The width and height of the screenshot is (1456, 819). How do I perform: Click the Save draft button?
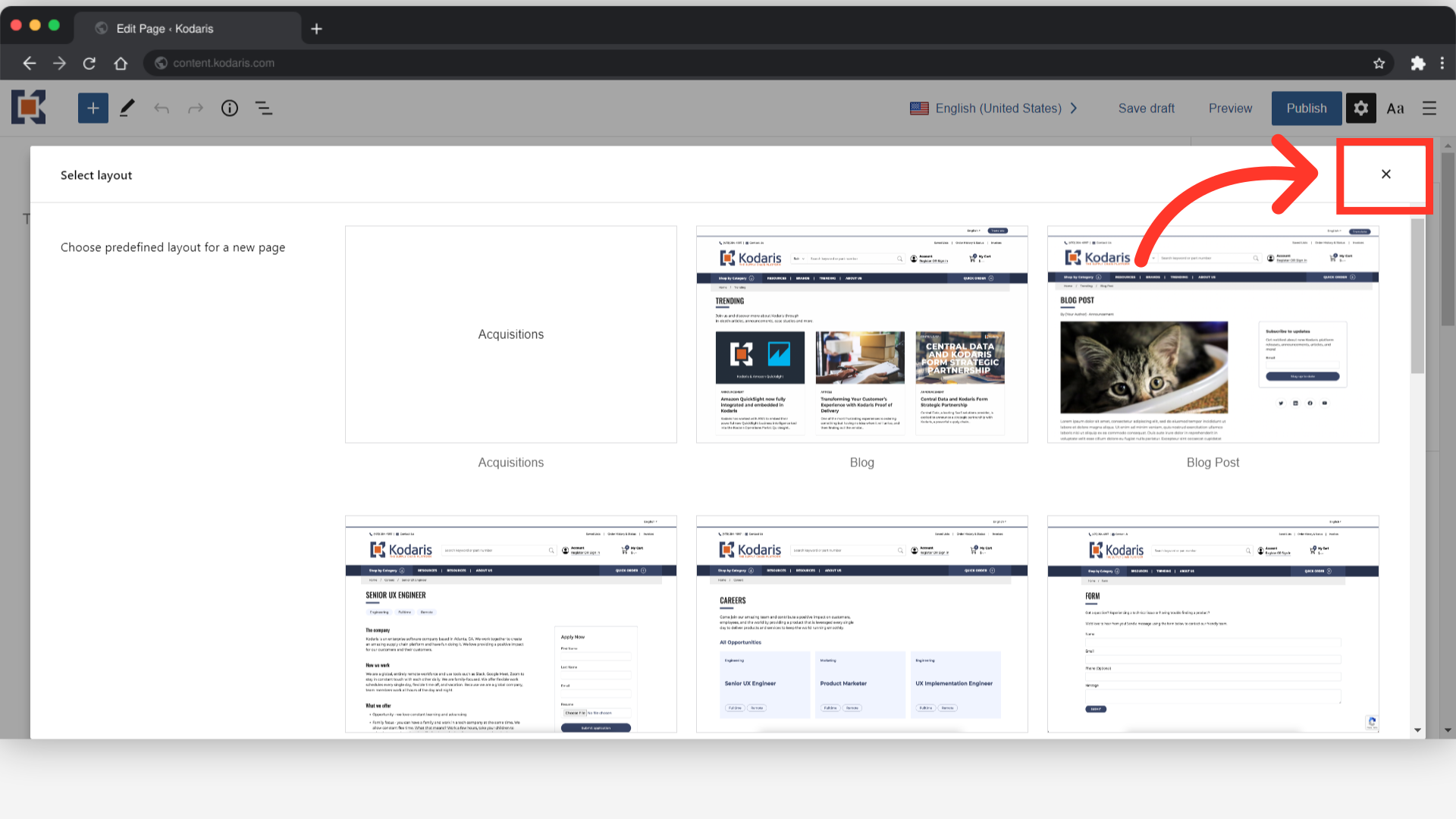[x=1146, y=108]
